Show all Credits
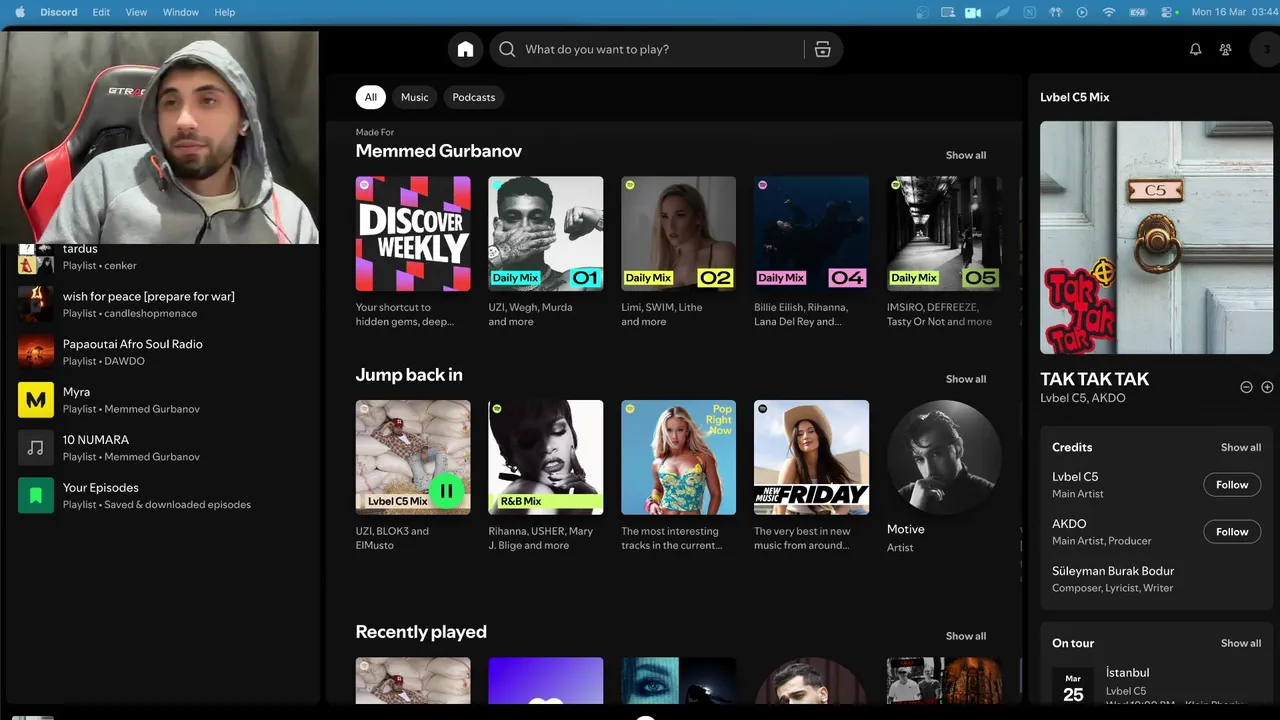 [x=1241, y=447]
